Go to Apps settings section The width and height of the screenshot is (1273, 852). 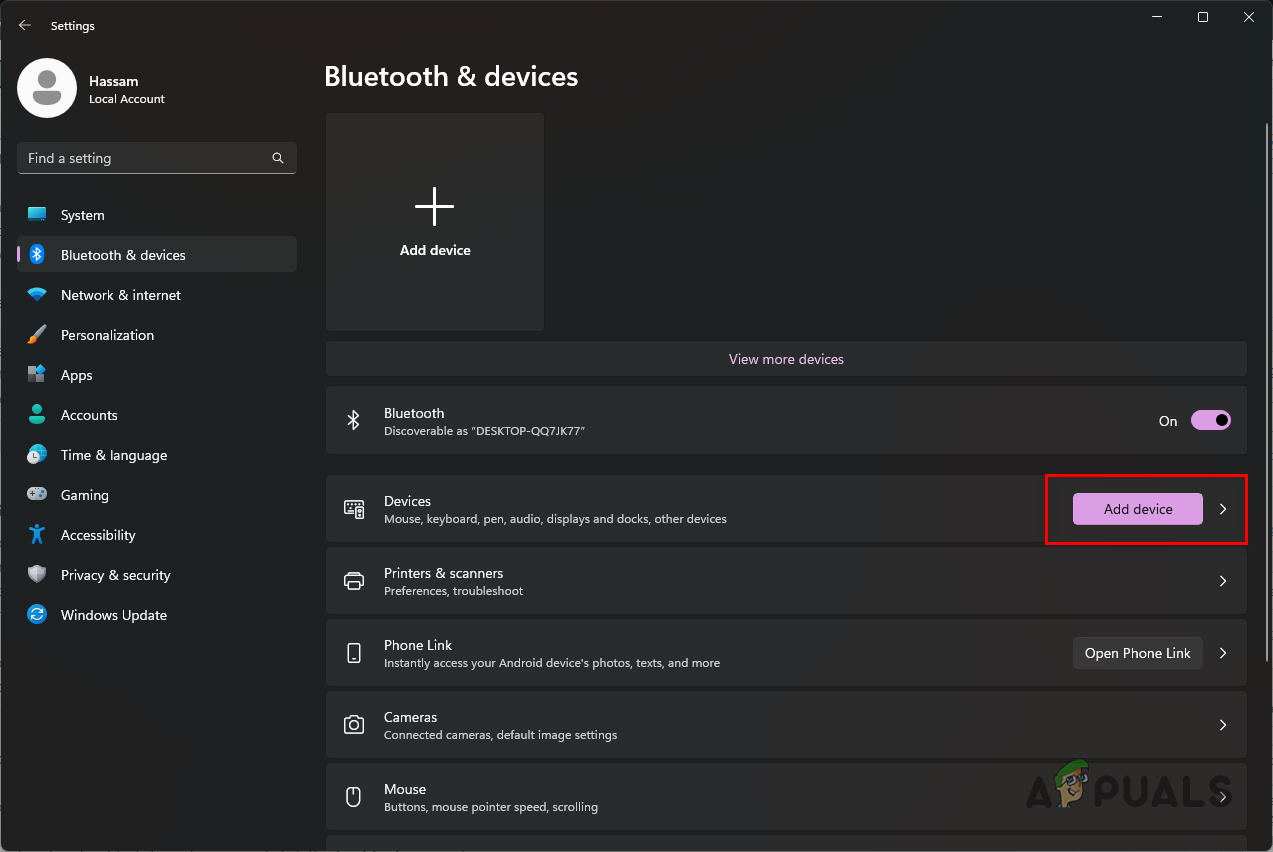(76, 375)
